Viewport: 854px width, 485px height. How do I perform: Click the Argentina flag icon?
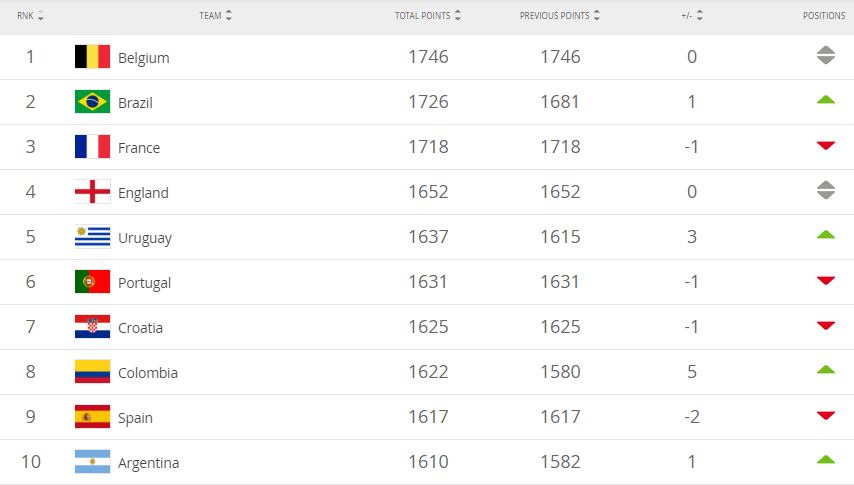92,462
